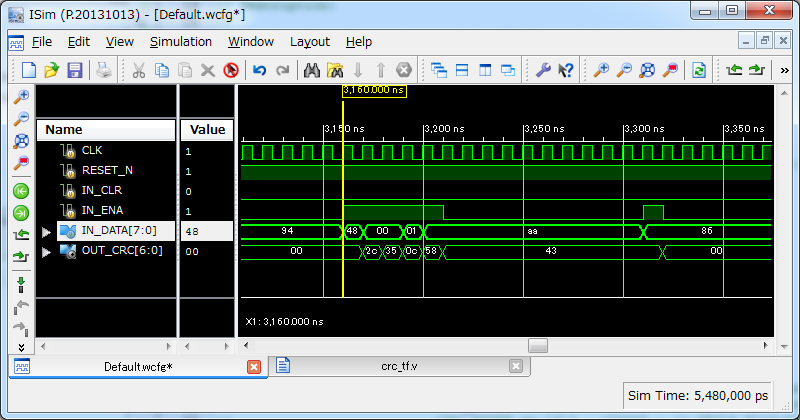Switch to the Default.wcfg* tab
Viewport: 800px width, 420px height.
[138, 367]
